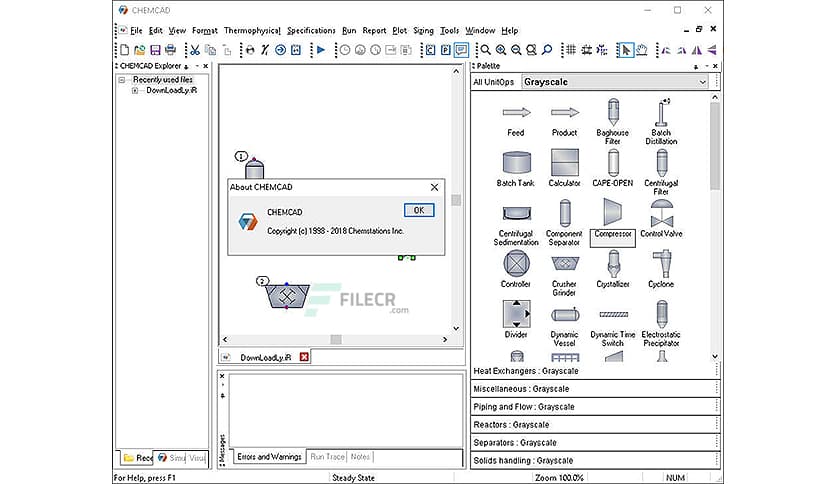The height and width of the screenshot is (484, 836).
Task: Expand Heat Exchangers : Grayscale section
Action: click(x=594, y=371)
